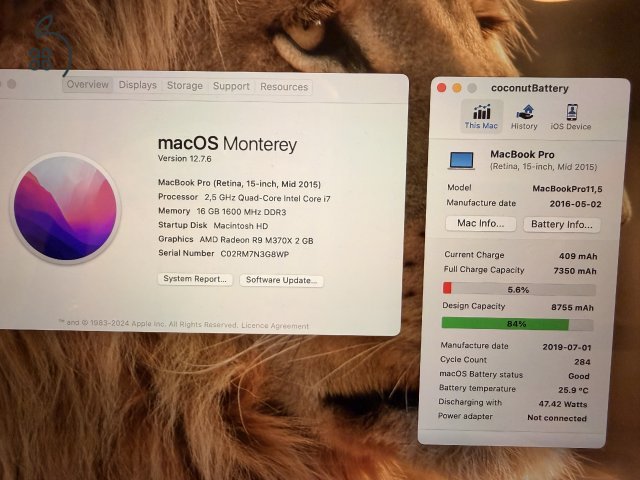Click the Macintosh HD startup disk value
Image resolution: width=640 pixels, height=480 pixels.
click(x=241, y=226)
